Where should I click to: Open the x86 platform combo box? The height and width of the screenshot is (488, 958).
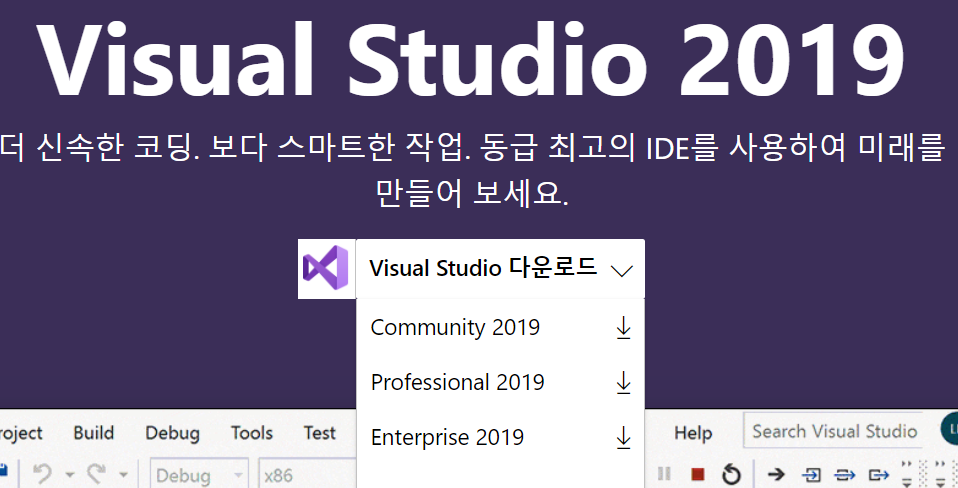click(307, 474)
